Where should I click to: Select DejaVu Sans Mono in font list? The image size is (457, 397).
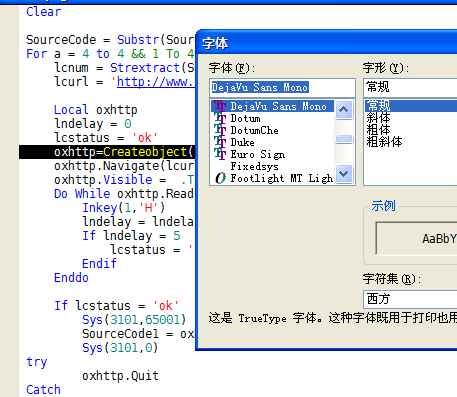(273, 106)
